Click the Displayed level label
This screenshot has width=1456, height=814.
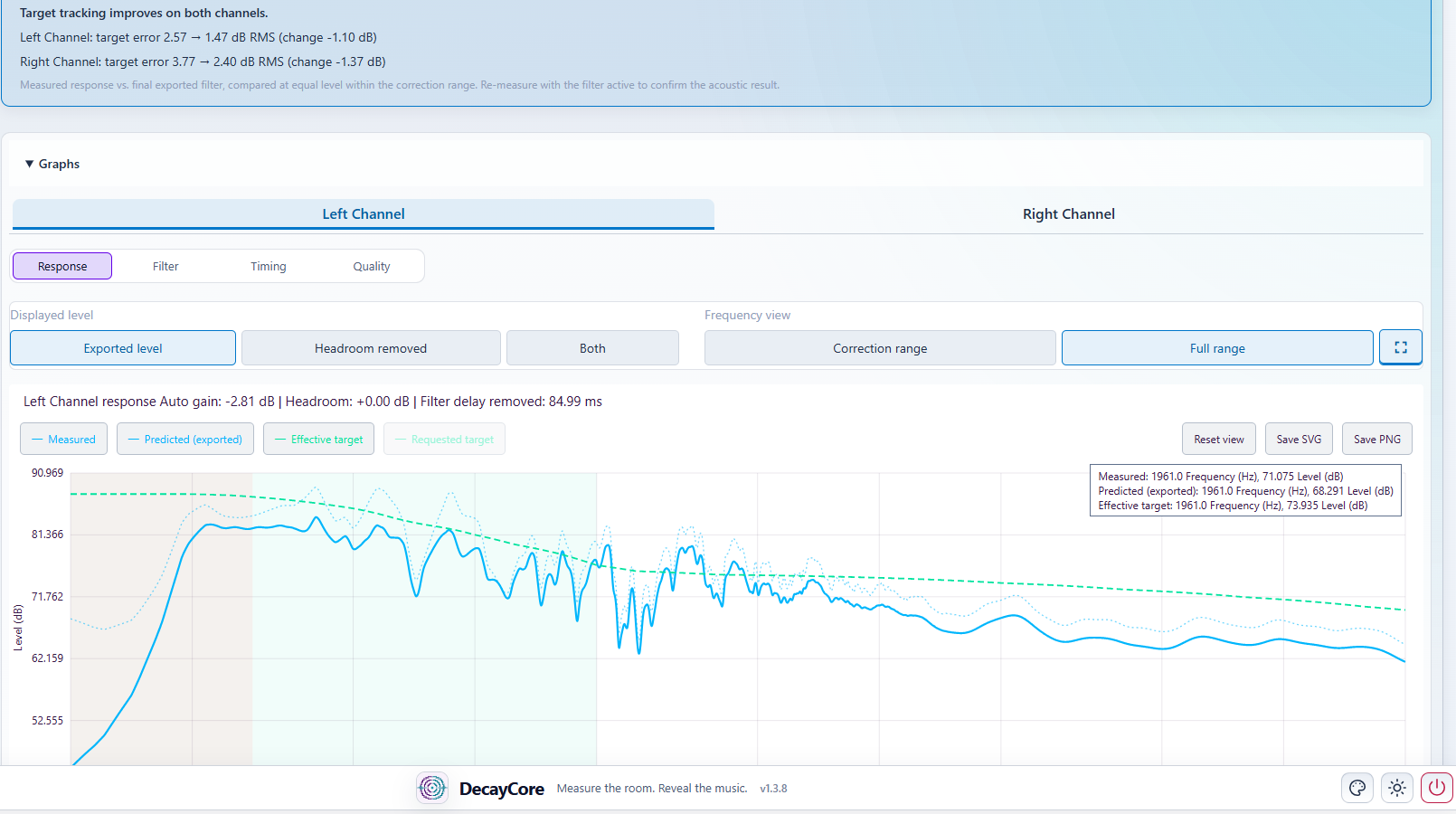click(x=52, y=315)
